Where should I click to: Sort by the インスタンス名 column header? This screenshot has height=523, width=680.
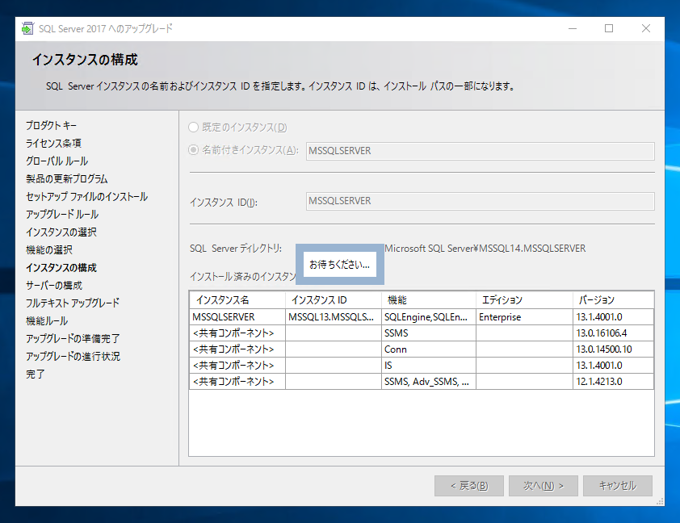click(x=237, y=300)
